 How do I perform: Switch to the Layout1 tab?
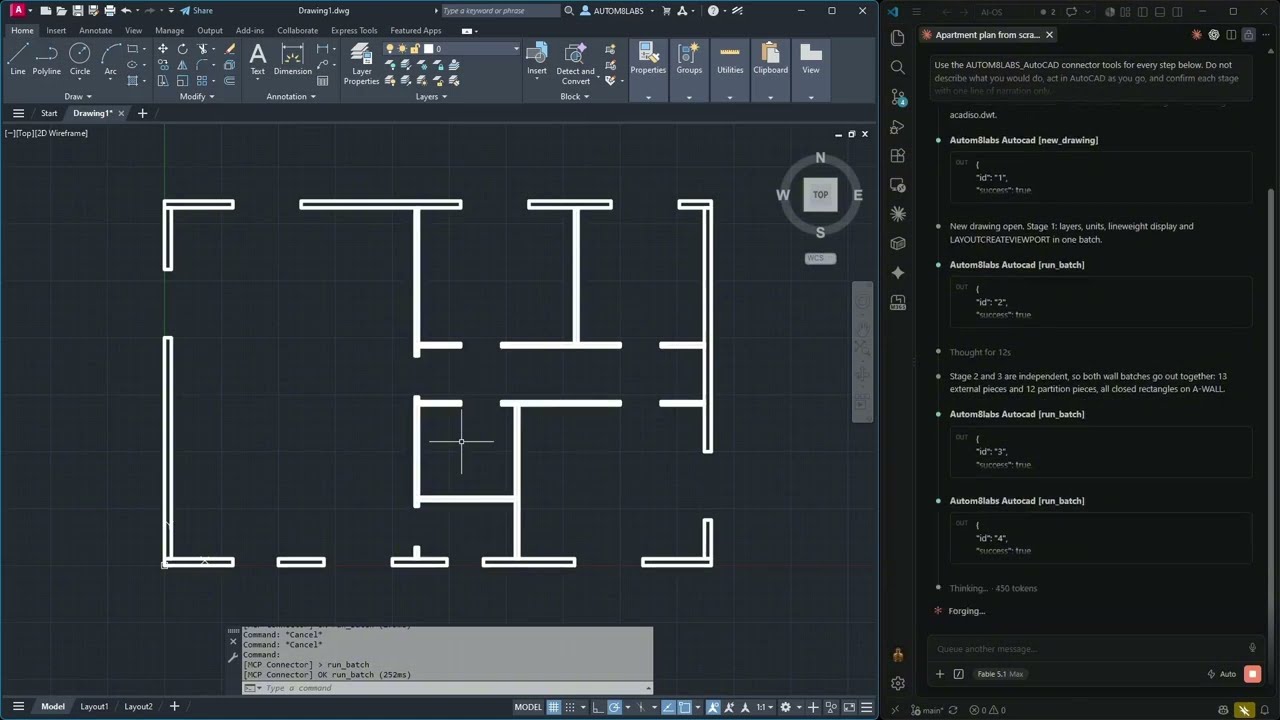click(x=94, y=707)
